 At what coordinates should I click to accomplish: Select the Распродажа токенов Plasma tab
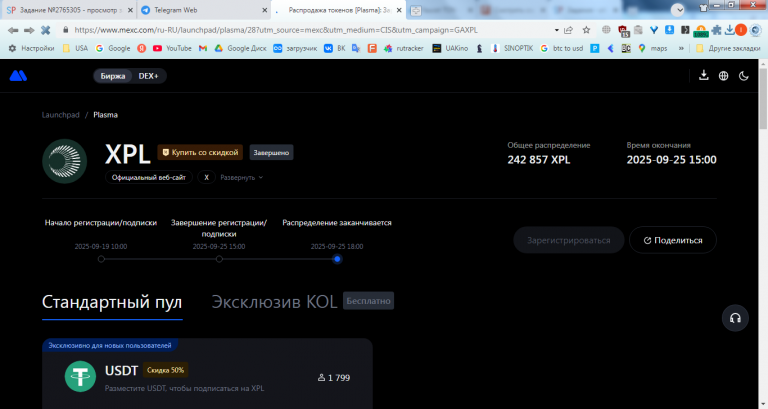[x=338, y=10]
